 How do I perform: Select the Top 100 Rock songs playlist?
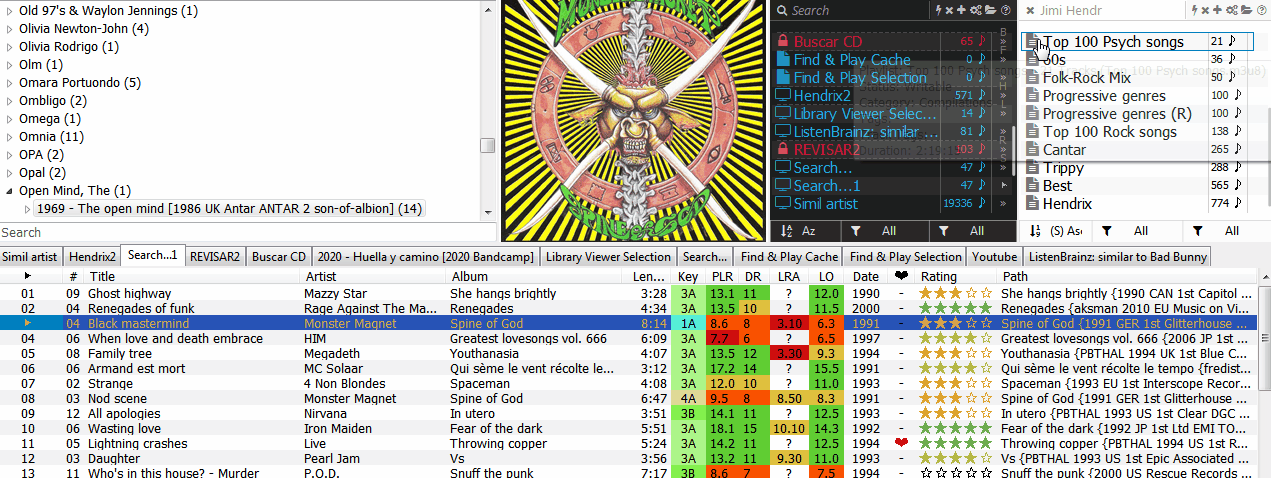click(1109, 132)
